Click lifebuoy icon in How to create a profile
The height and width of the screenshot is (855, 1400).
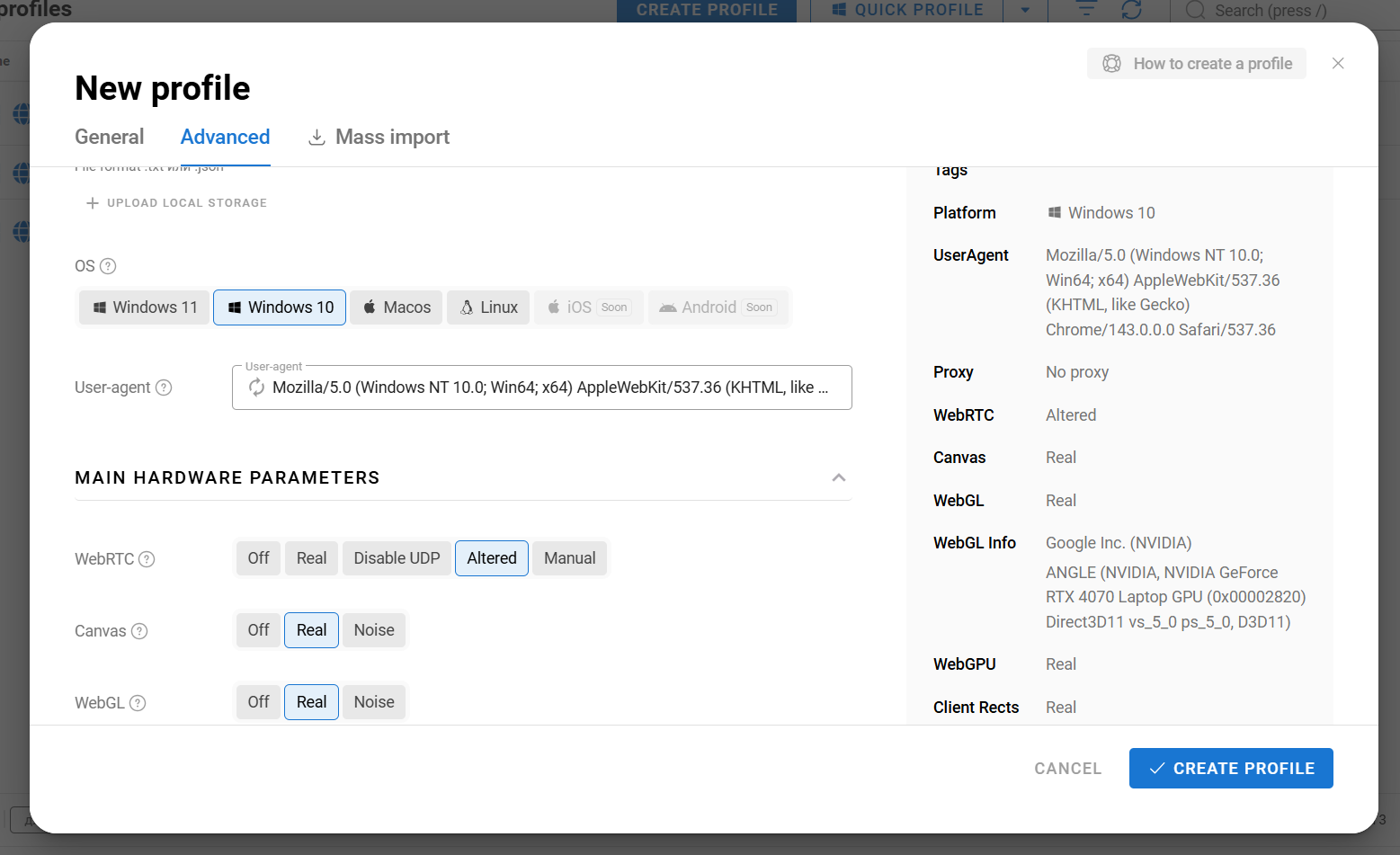click(x=1112, y=64)
